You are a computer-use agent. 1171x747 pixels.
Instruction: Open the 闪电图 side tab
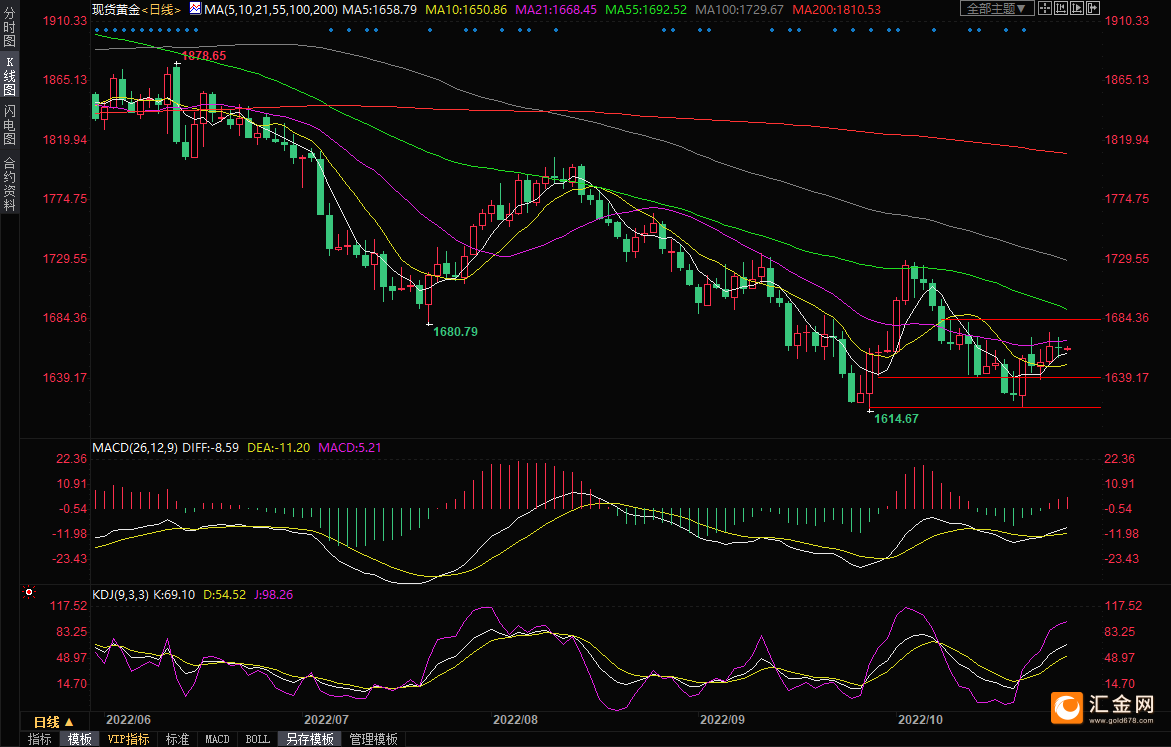[x=9, y=125]
